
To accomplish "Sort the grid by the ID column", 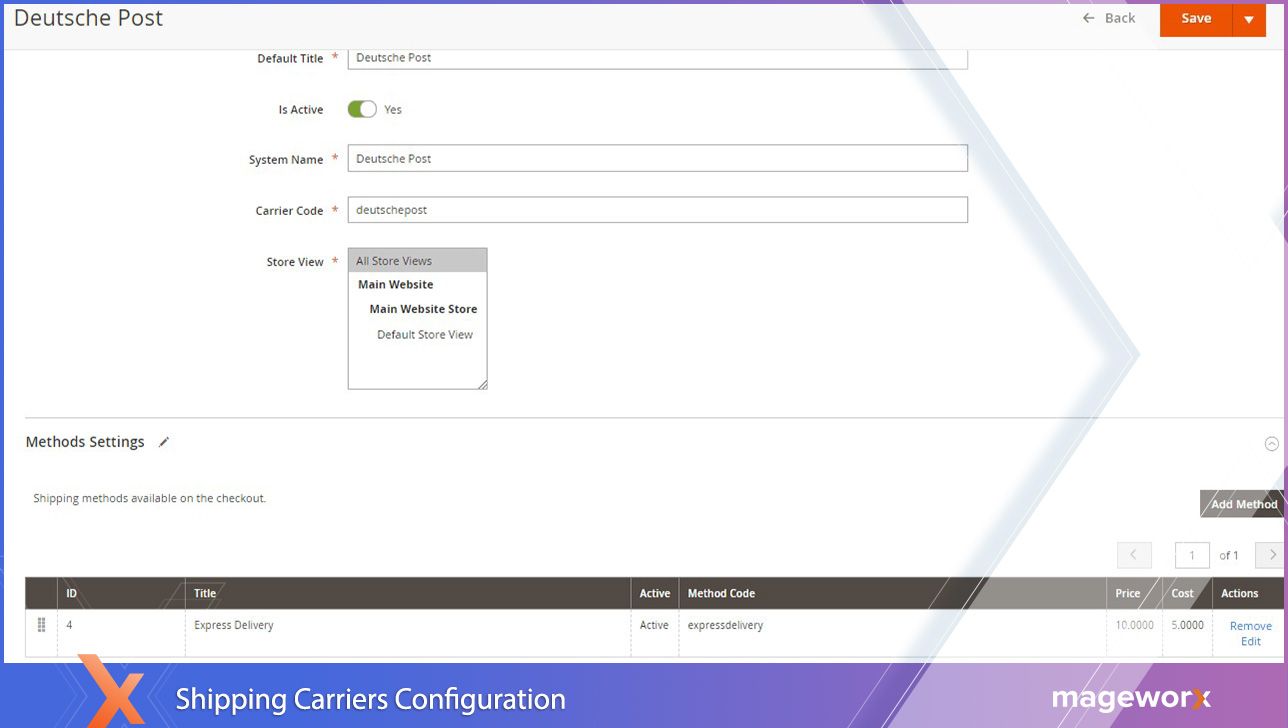I will [x=70, y=592].
